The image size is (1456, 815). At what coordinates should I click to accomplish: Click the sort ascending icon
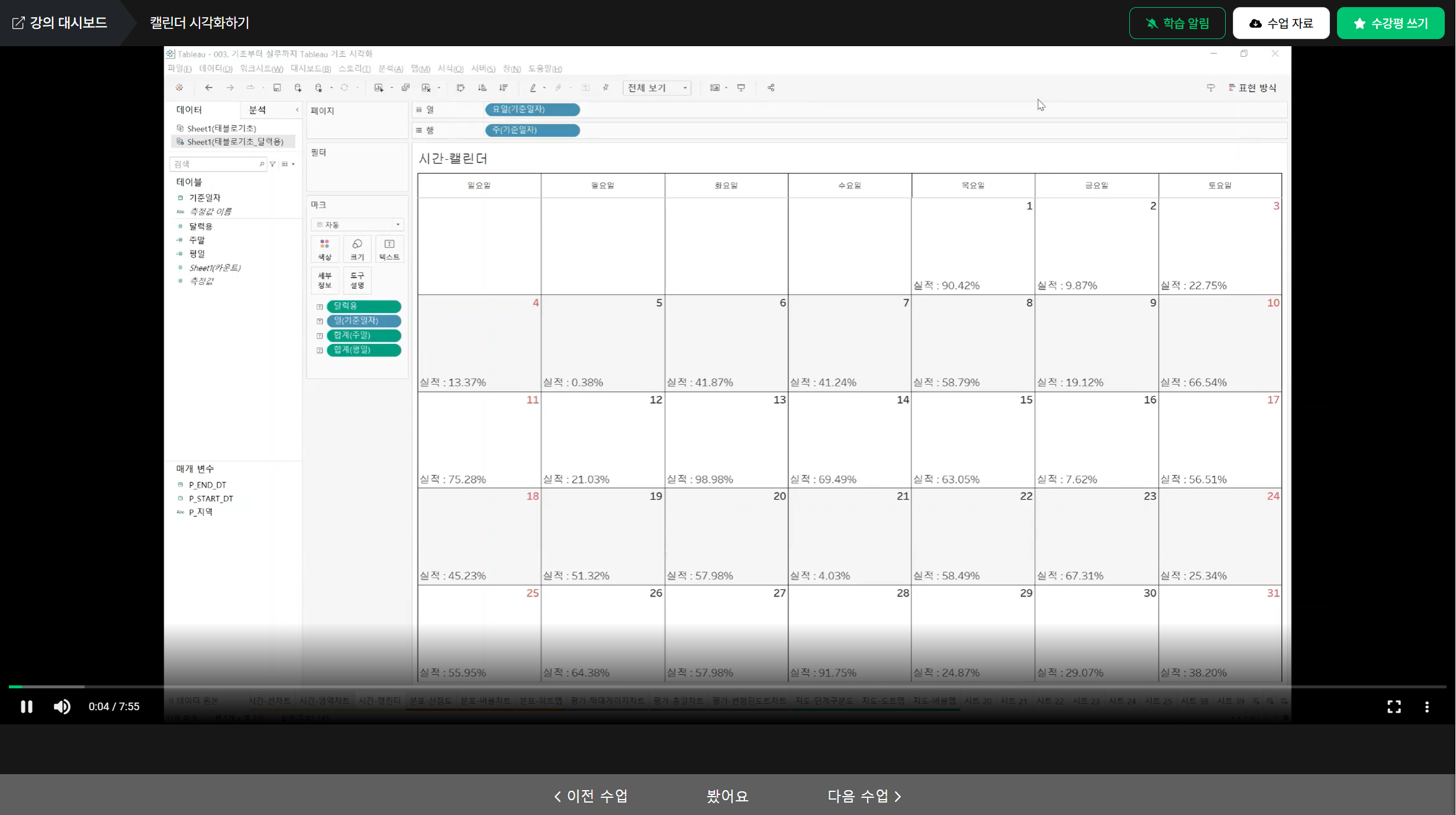pyautogui.click(x=482, y=88)
